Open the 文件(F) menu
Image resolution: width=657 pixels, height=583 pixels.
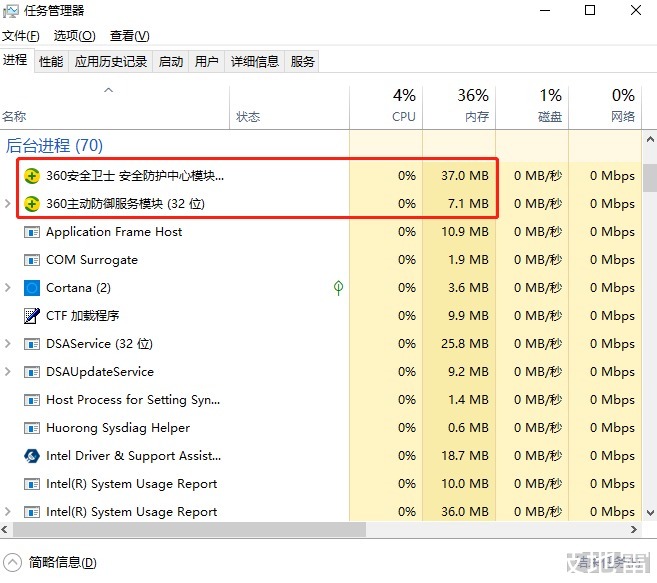21,36
